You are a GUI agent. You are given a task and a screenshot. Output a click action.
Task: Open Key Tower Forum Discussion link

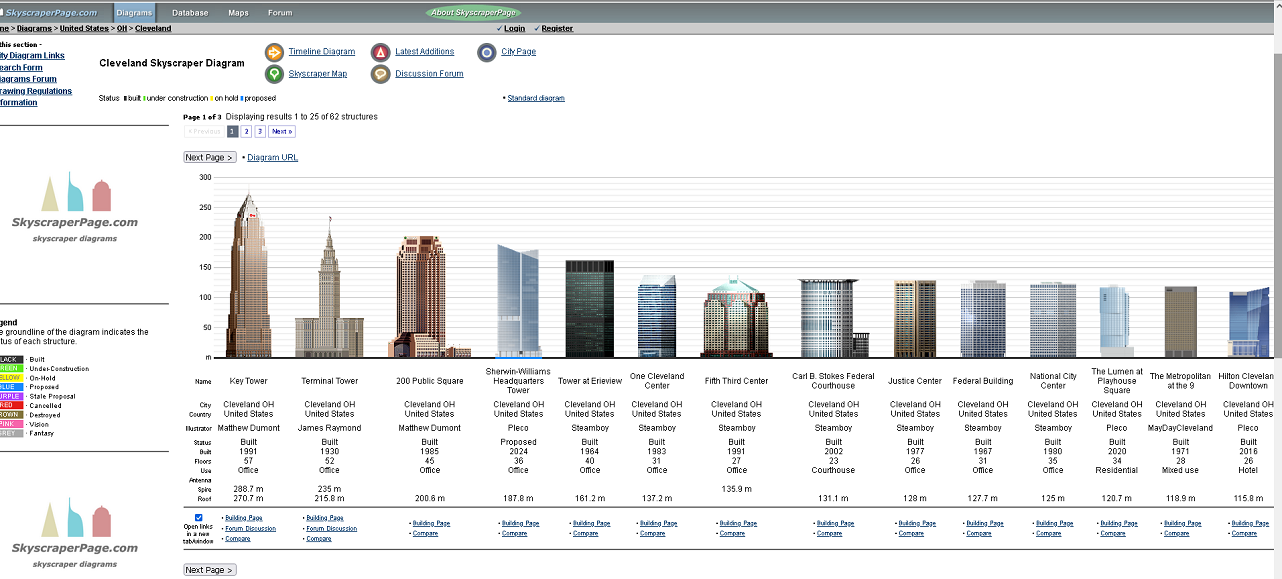coord(250,528)
